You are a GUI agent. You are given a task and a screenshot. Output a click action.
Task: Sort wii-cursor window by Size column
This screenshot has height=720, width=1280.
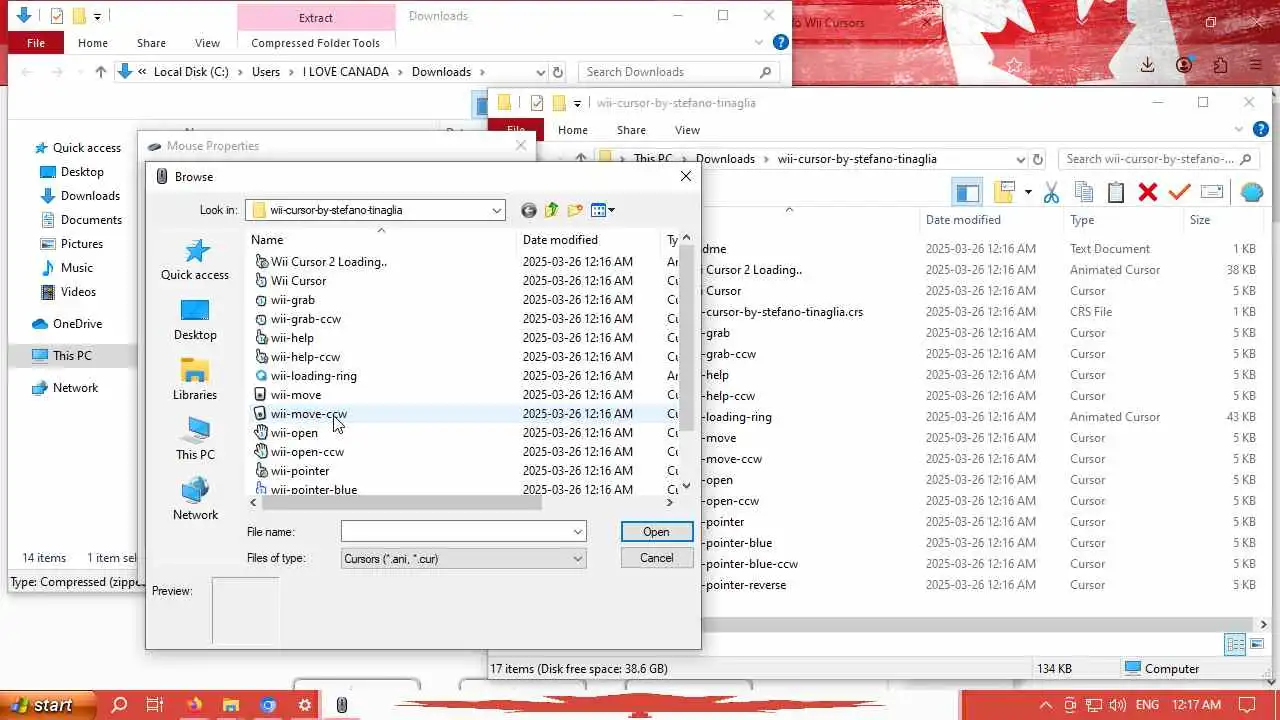[x=1222, y=220]
